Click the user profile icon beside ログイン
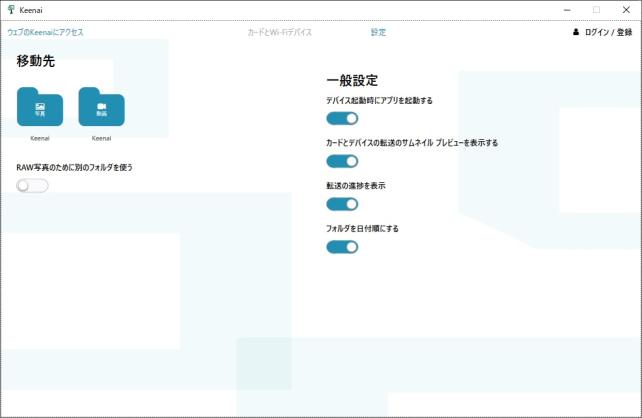 tap(576, 32)
